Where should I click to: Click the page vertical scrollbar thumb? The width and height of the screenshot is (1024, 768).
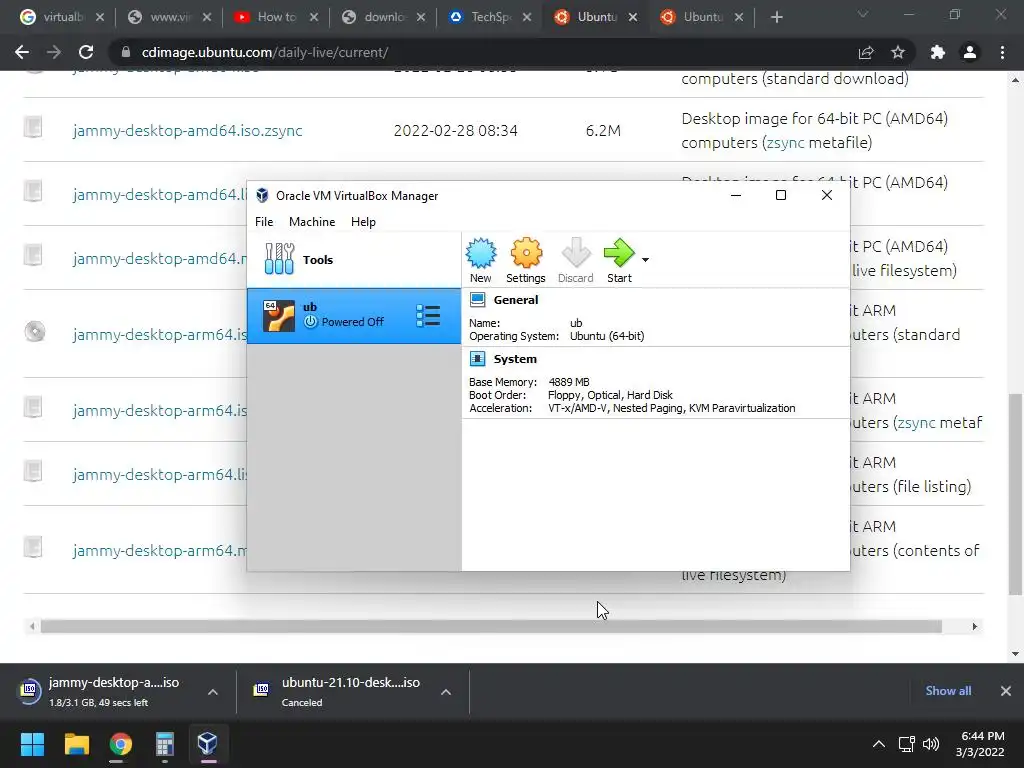point(1015,493)
